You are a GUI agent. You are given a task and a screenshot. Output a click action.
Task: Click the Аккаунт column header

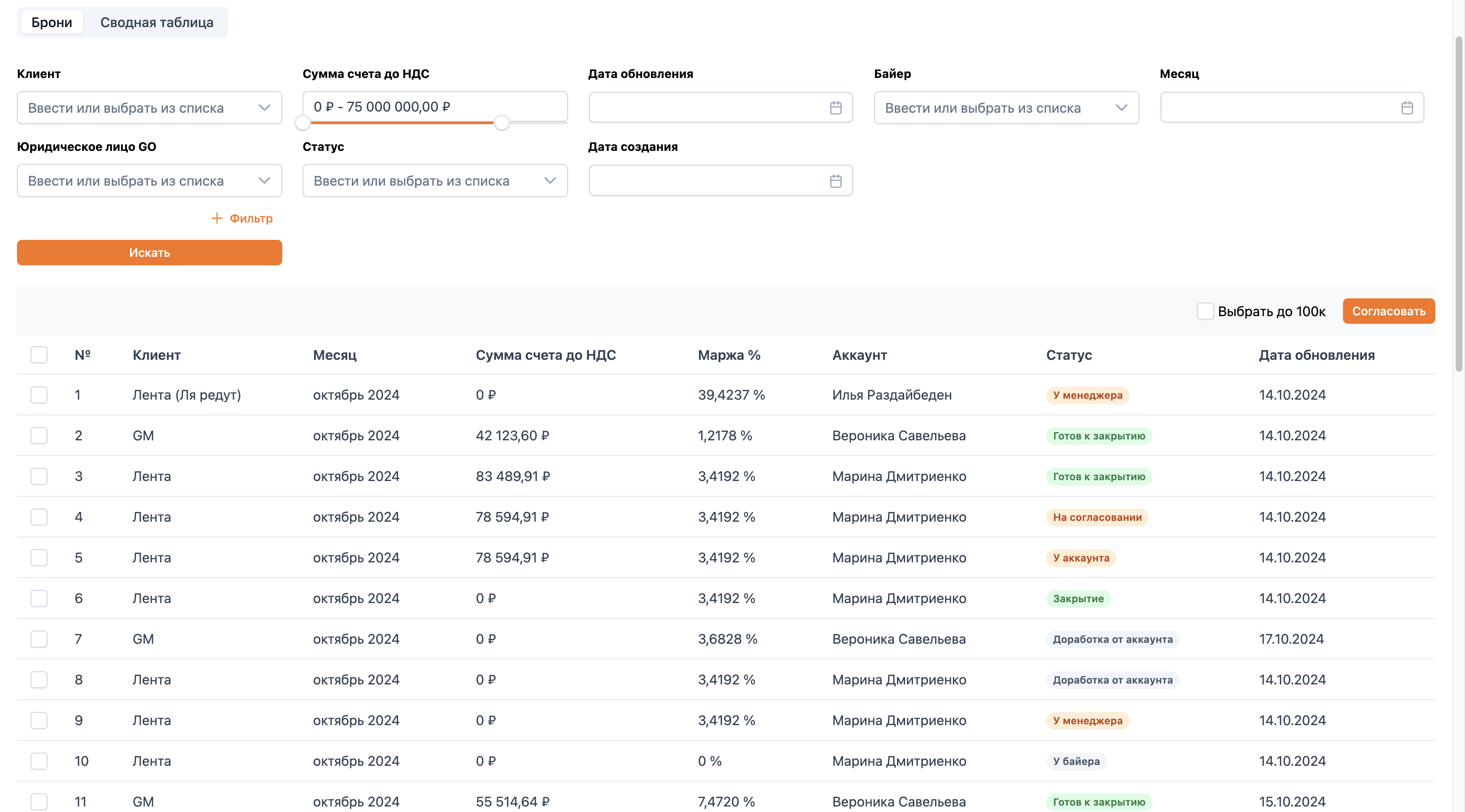tap(859, 355)
